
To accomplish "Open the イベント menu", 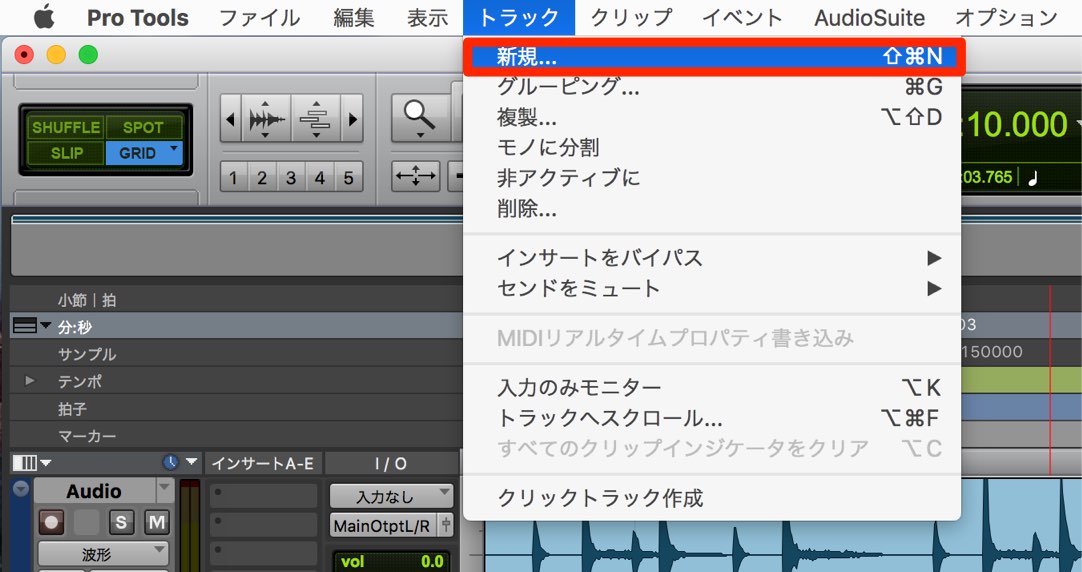I will [x=742, y=18].
